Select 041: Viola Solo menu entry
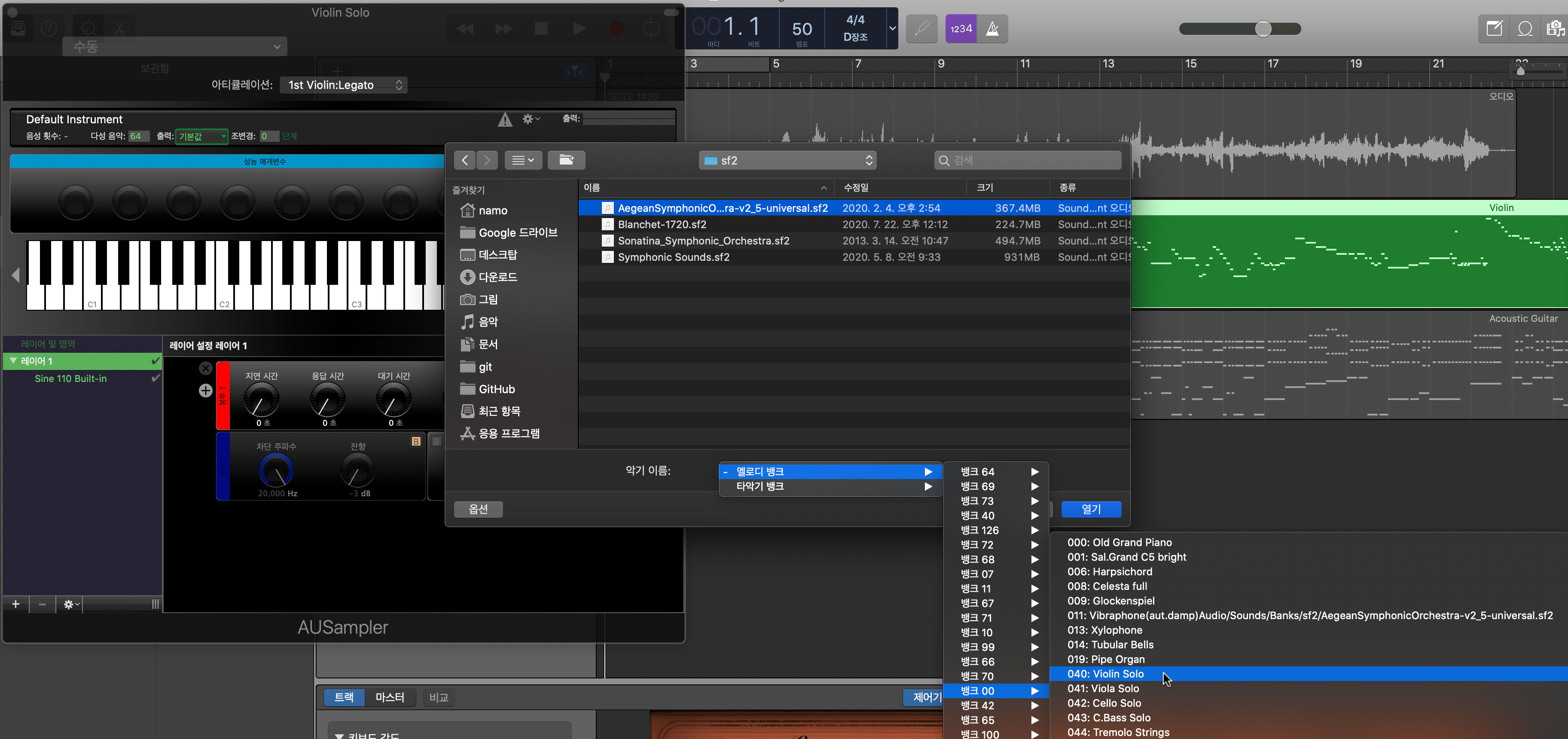This screenshot has width=1568, height=739. pyautogui.click(x=1103, y=688)
